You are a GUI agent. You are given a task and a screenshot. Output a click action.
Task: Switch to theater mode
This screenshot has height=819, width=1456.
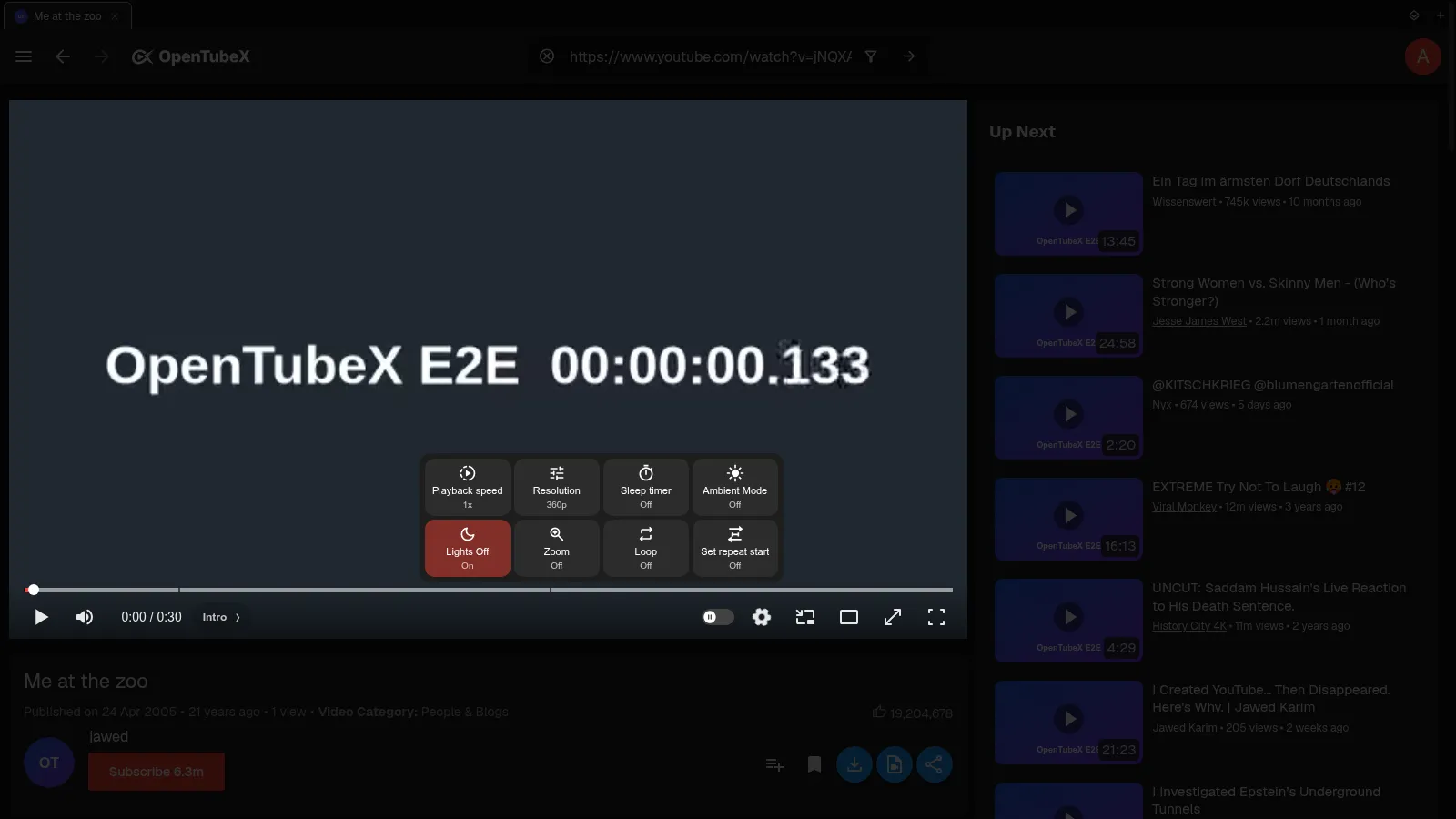(x=849, y=617)
